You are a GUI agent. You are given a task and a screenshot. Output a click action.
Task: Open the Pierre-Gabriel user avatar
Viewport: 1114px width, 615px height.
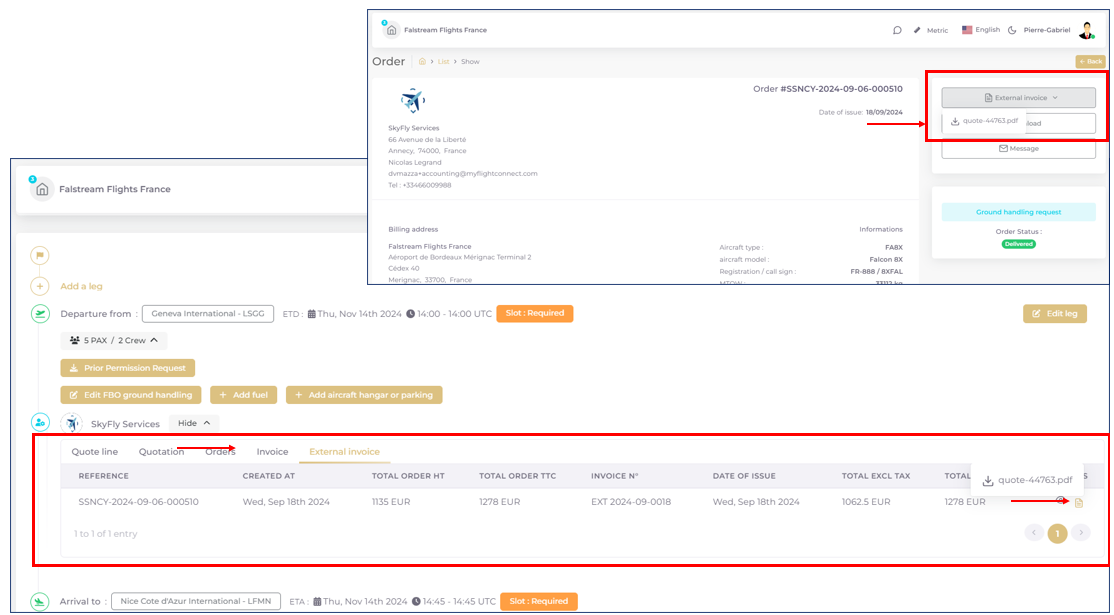(x=1086, y=31)
